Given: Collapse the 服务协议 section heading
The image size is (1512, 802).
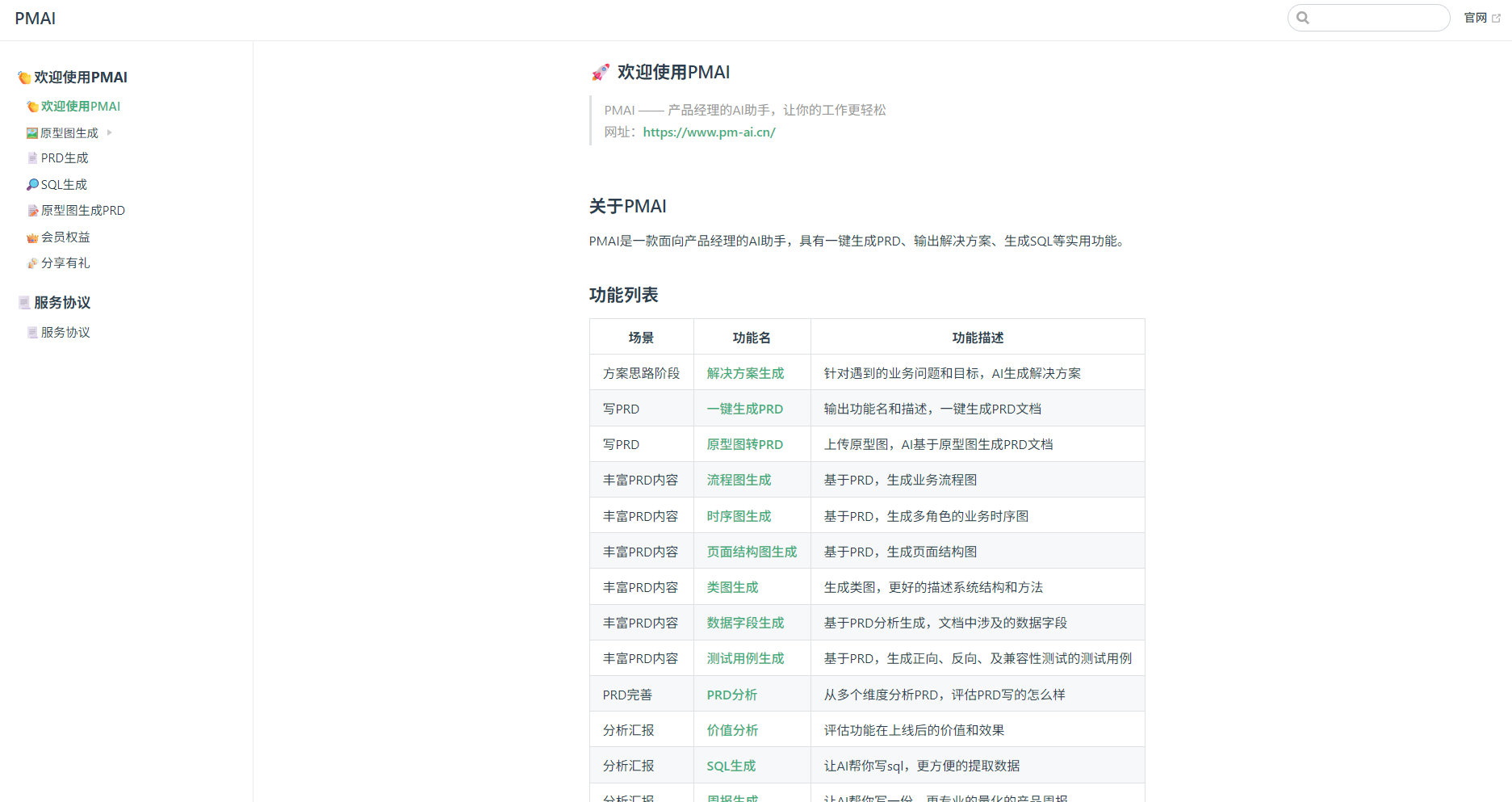Looking at the screenshot, I should tap(61, 303).
